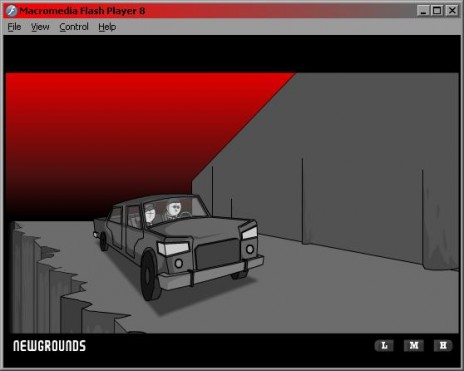
Task: Click the Flash Player title bar icon
Action: pyautogui.click(x=12, y=11)
